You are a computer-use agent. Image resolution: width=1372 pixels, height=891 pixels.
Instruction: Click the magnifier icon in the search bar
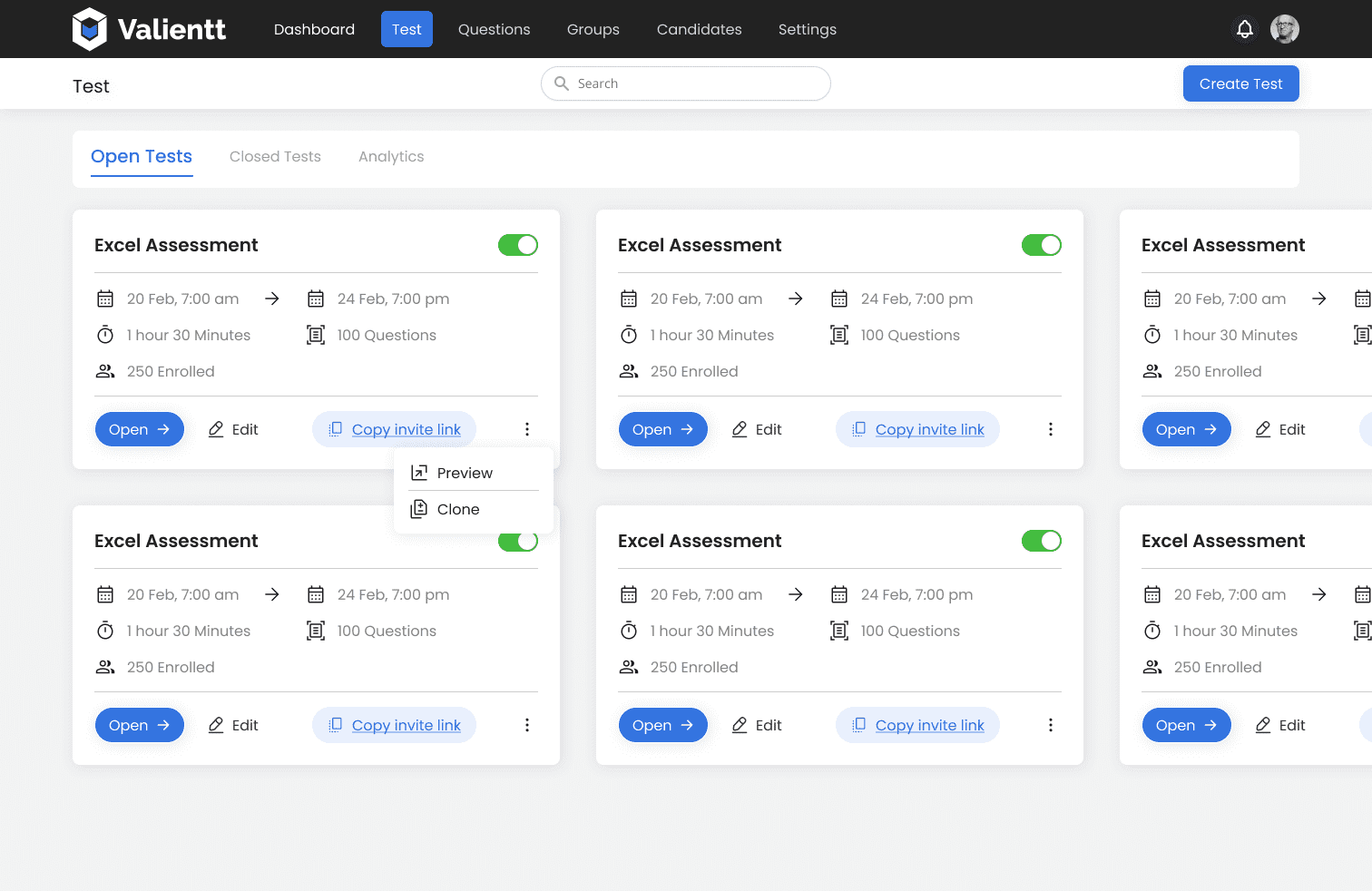562,83
